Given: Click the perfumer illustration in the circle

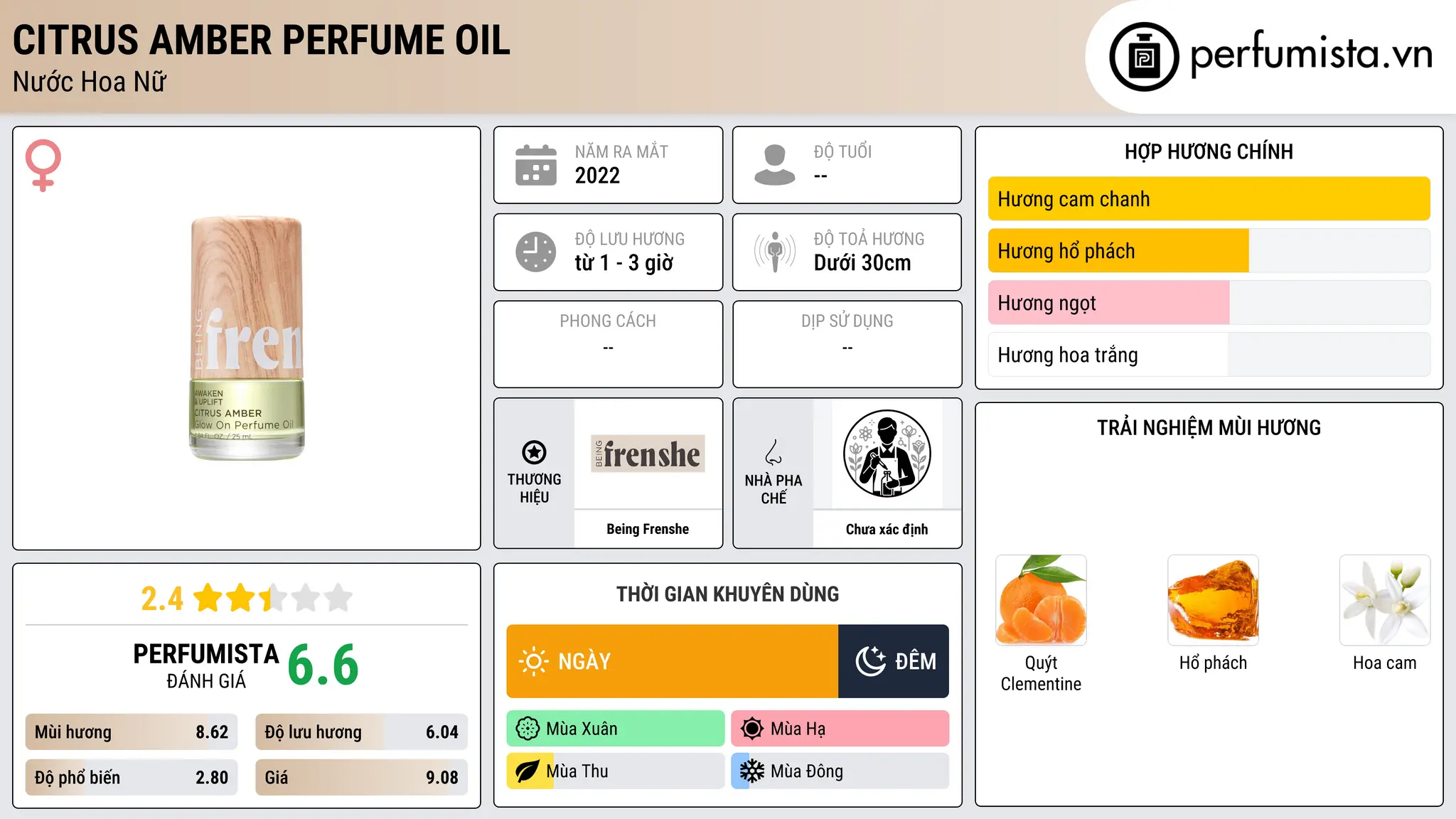Looking at the screenshot, I should [887, 454].
